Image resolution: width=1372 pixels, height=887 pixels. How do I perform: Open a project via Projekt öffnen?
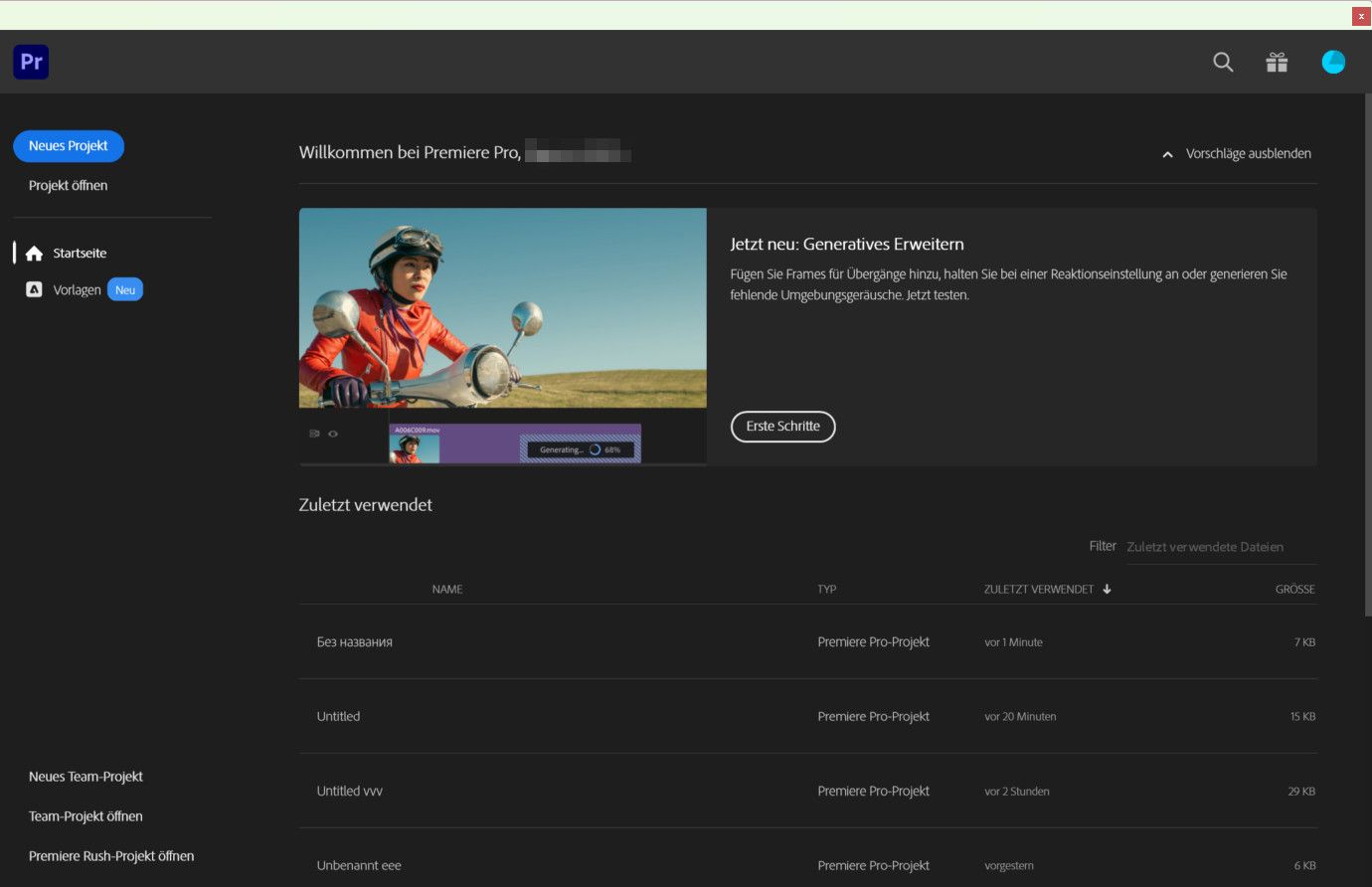(68, 185)
